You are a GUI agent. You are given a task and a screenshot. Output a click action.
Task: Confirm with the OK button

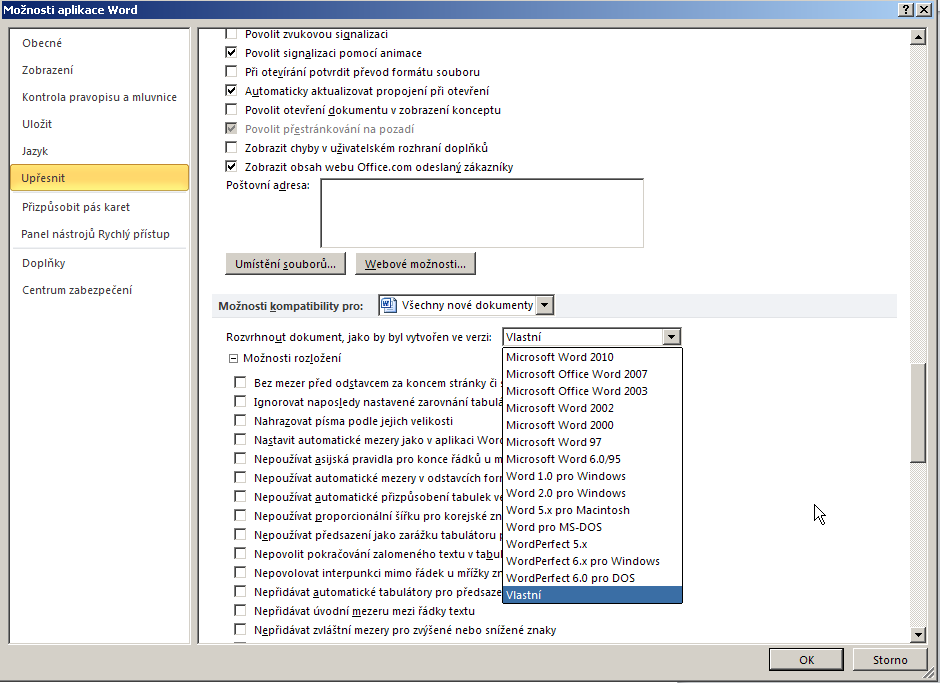click(x=806, y=660)
